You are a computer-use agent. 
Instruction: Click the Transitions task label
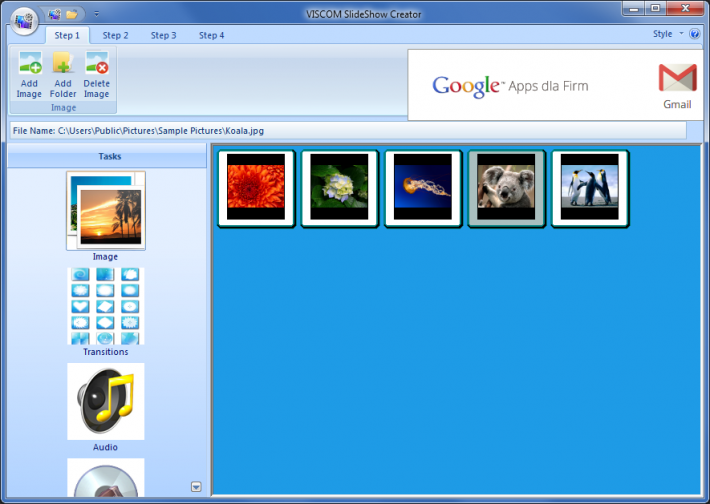[106, 352]
